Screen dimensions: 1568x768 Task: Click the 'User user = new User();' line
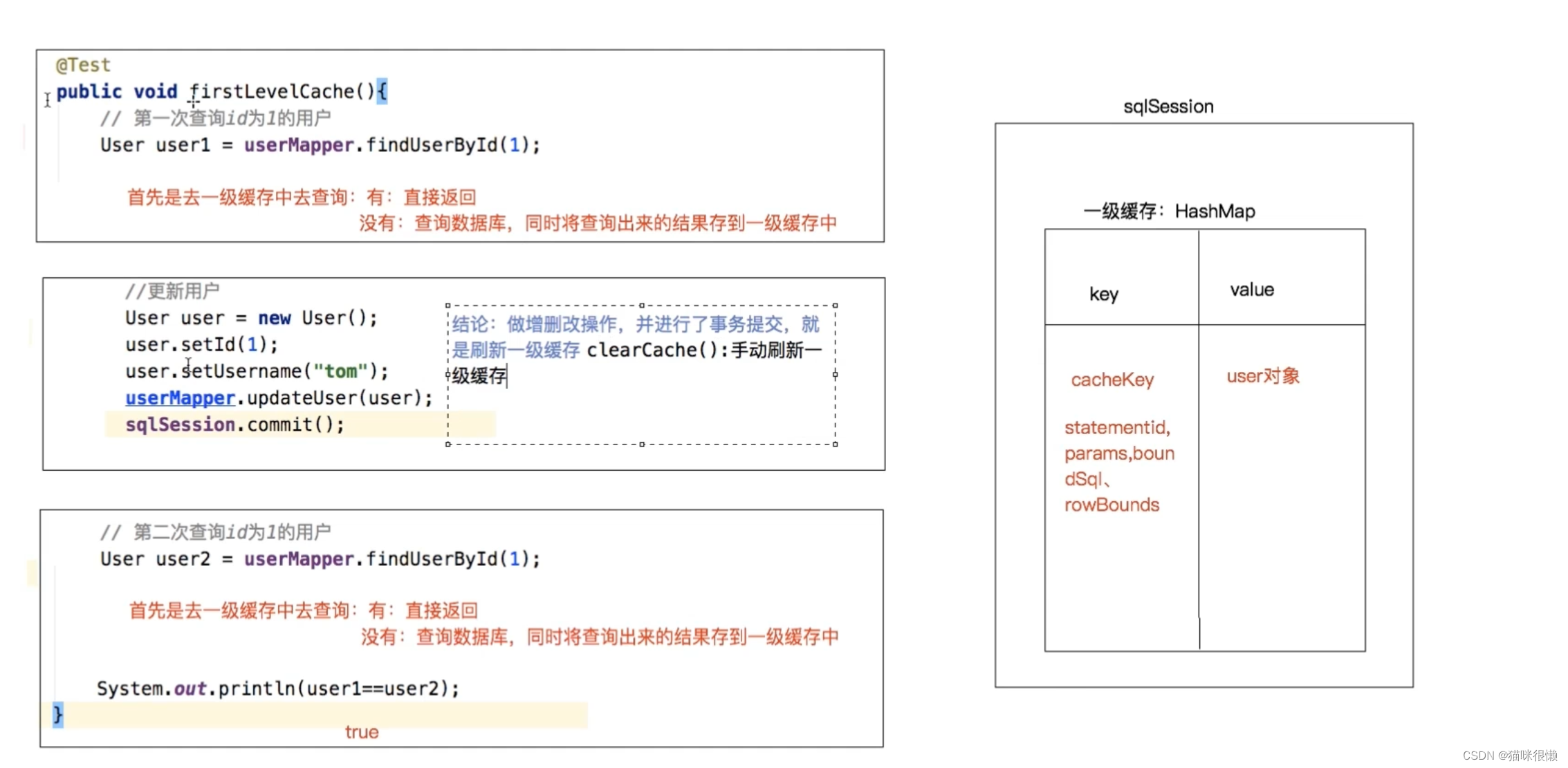click(252, 318)
